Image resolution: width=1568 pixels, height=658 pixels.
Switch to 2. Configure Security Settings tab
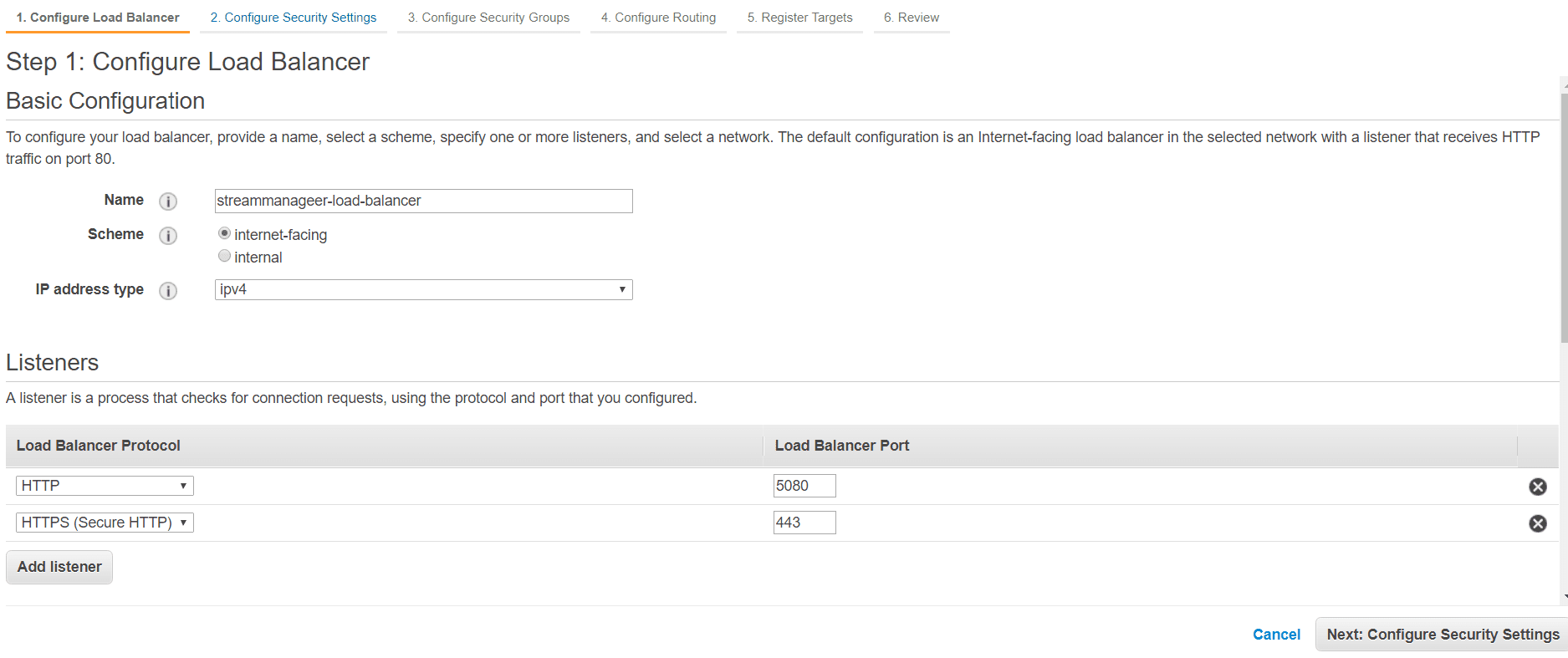point(294,18)
